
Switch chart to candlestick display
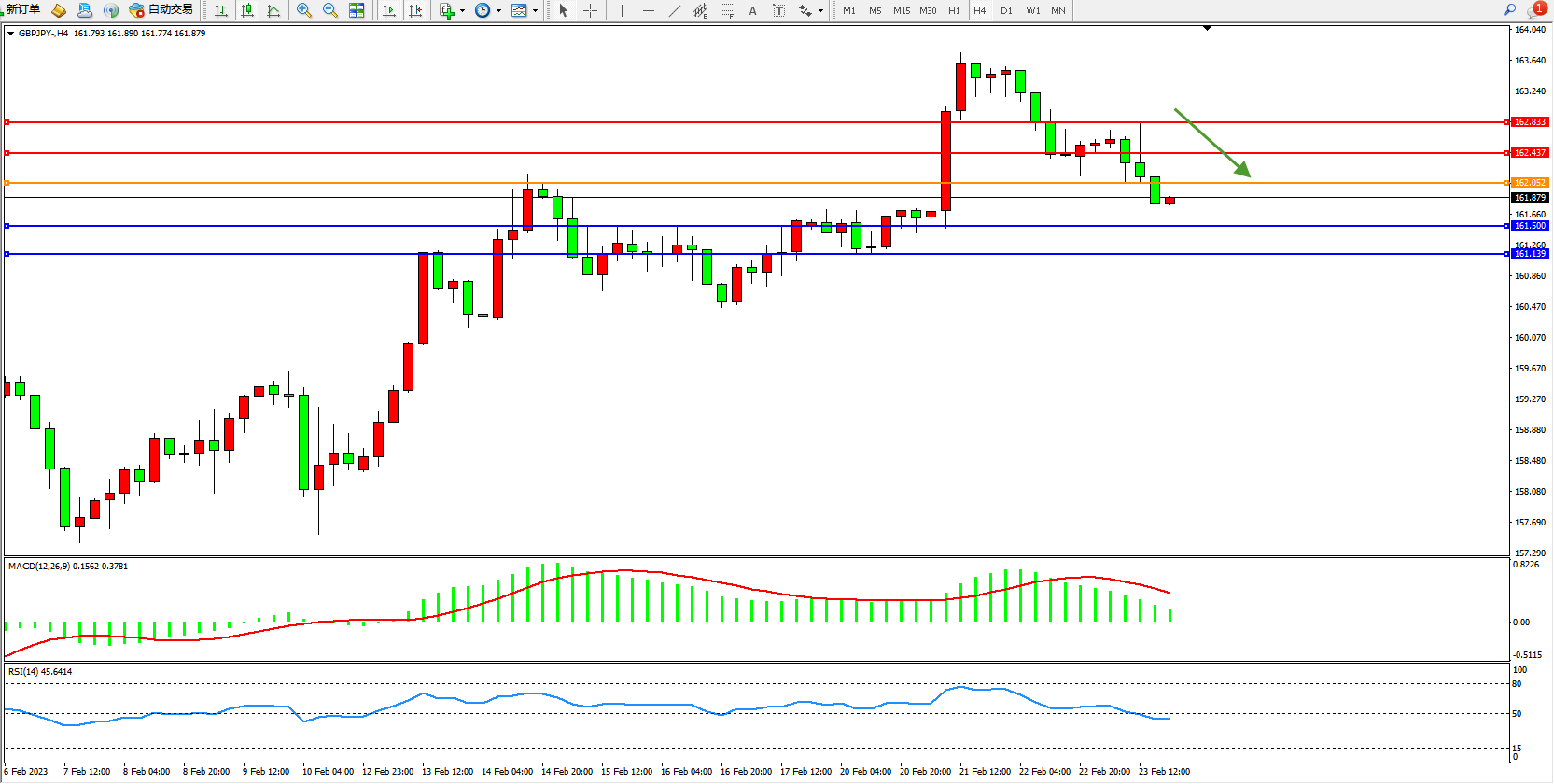[247, 10]
